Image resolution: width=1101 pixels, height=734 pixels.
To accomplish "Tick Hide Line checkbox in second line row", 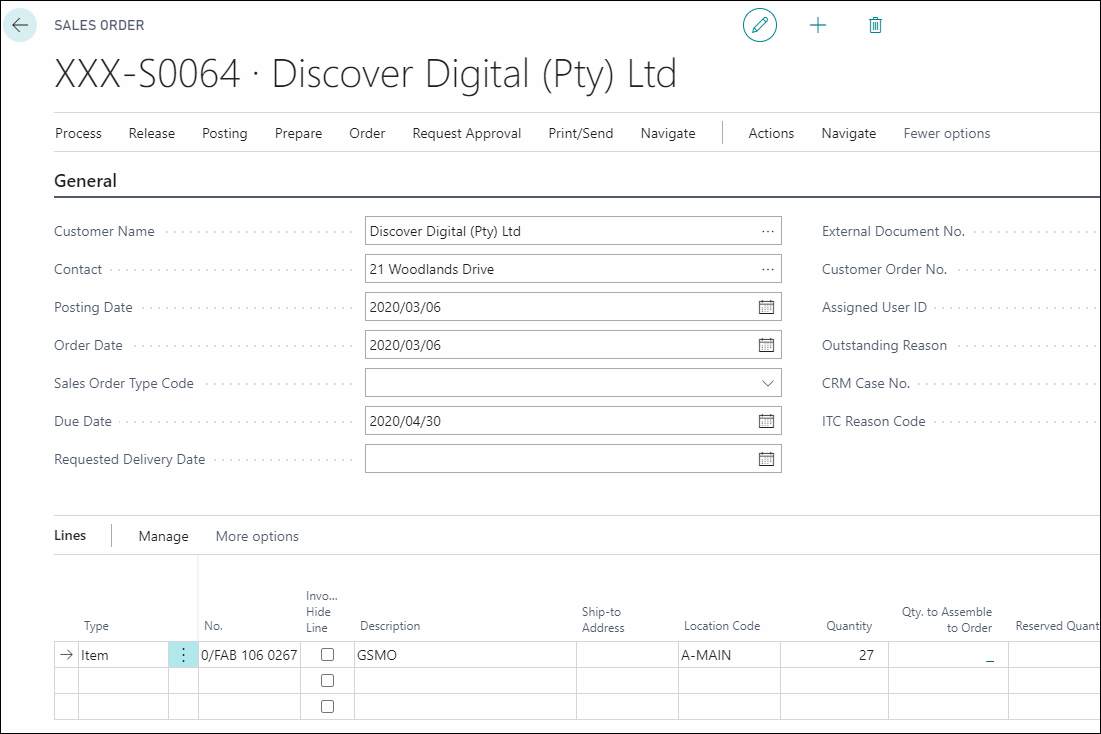I will 327,681.
